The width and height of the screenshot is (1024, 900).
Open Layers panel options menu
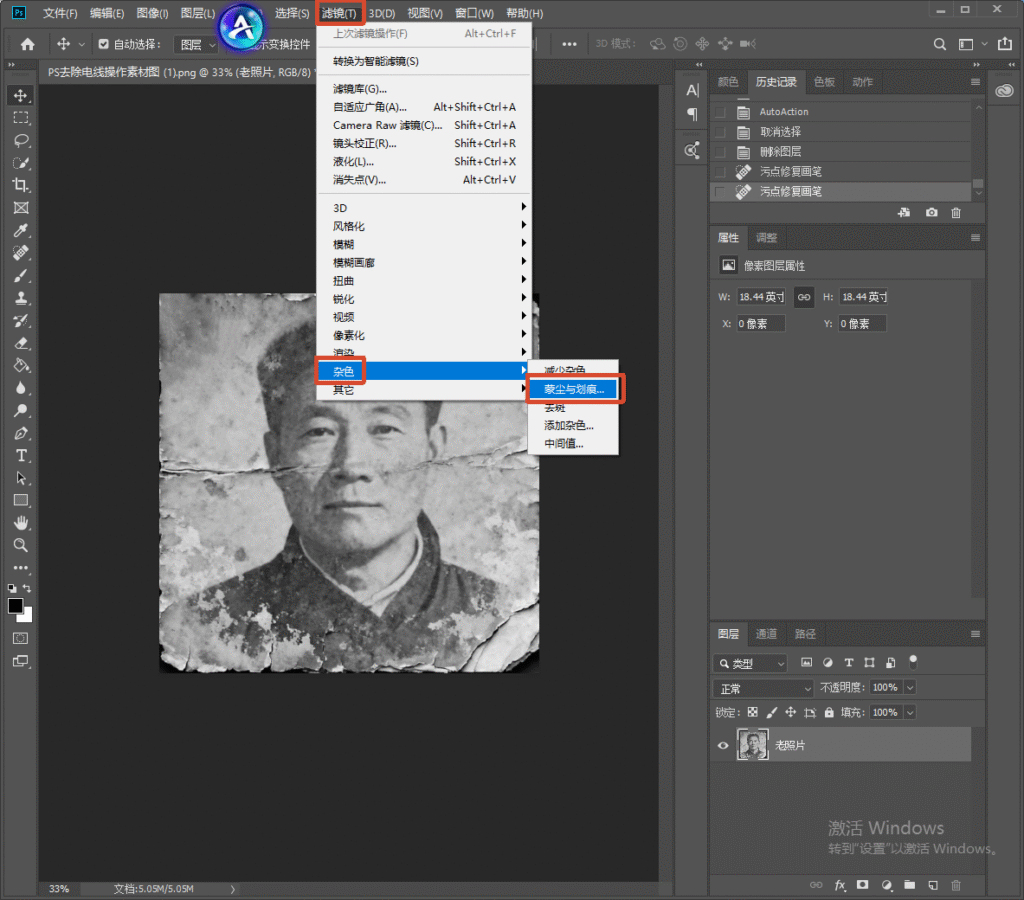pyautogui.click(x=975, y=634)
